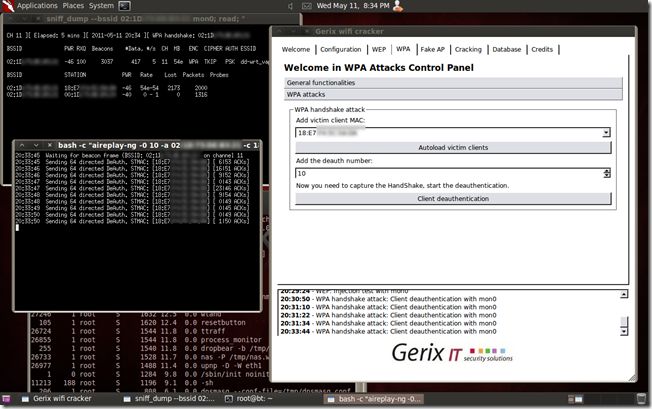Click the 20:33:44 log entry
The image size is (652, 409).
point(388,331)
